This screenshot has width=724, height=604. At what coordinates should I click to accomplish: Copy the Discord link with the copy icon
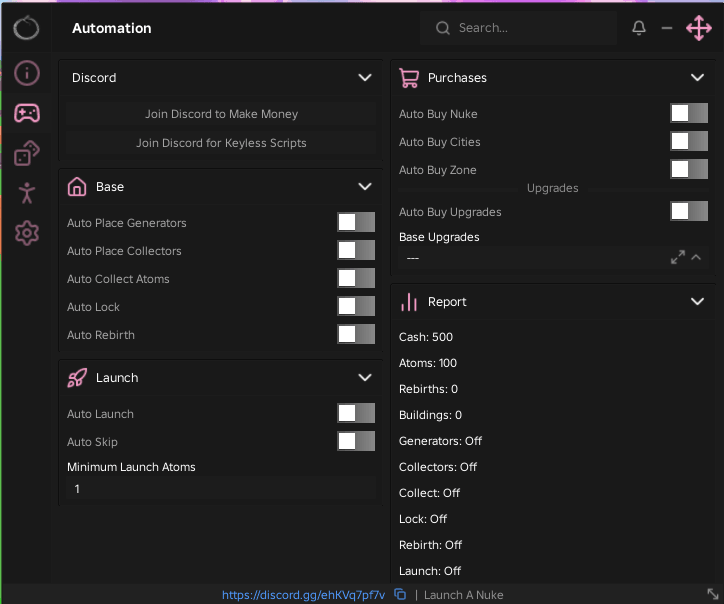coord(400,594)
